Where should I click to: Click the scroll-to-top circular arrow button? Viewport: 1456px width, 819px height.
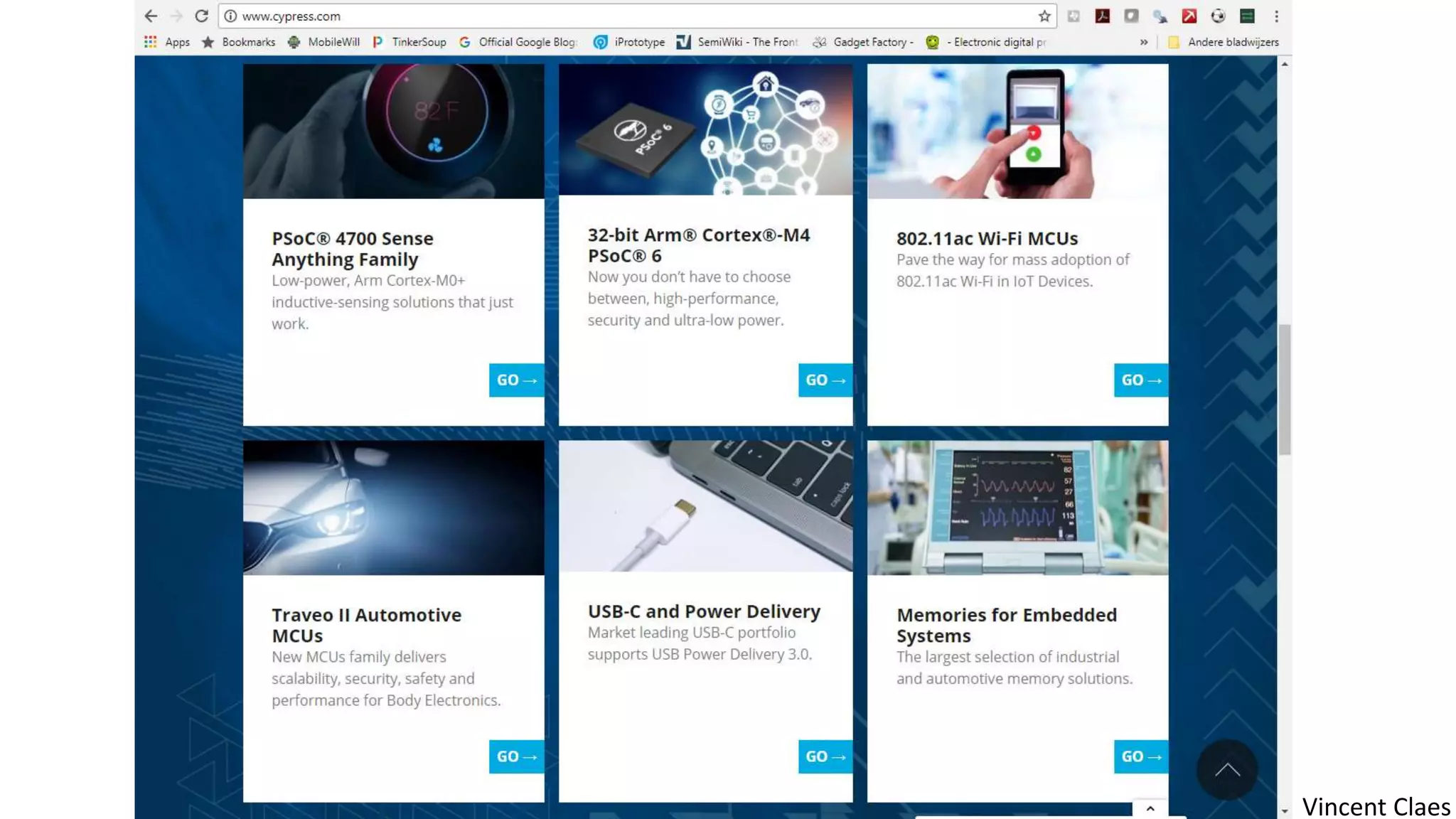[1226, 769]
